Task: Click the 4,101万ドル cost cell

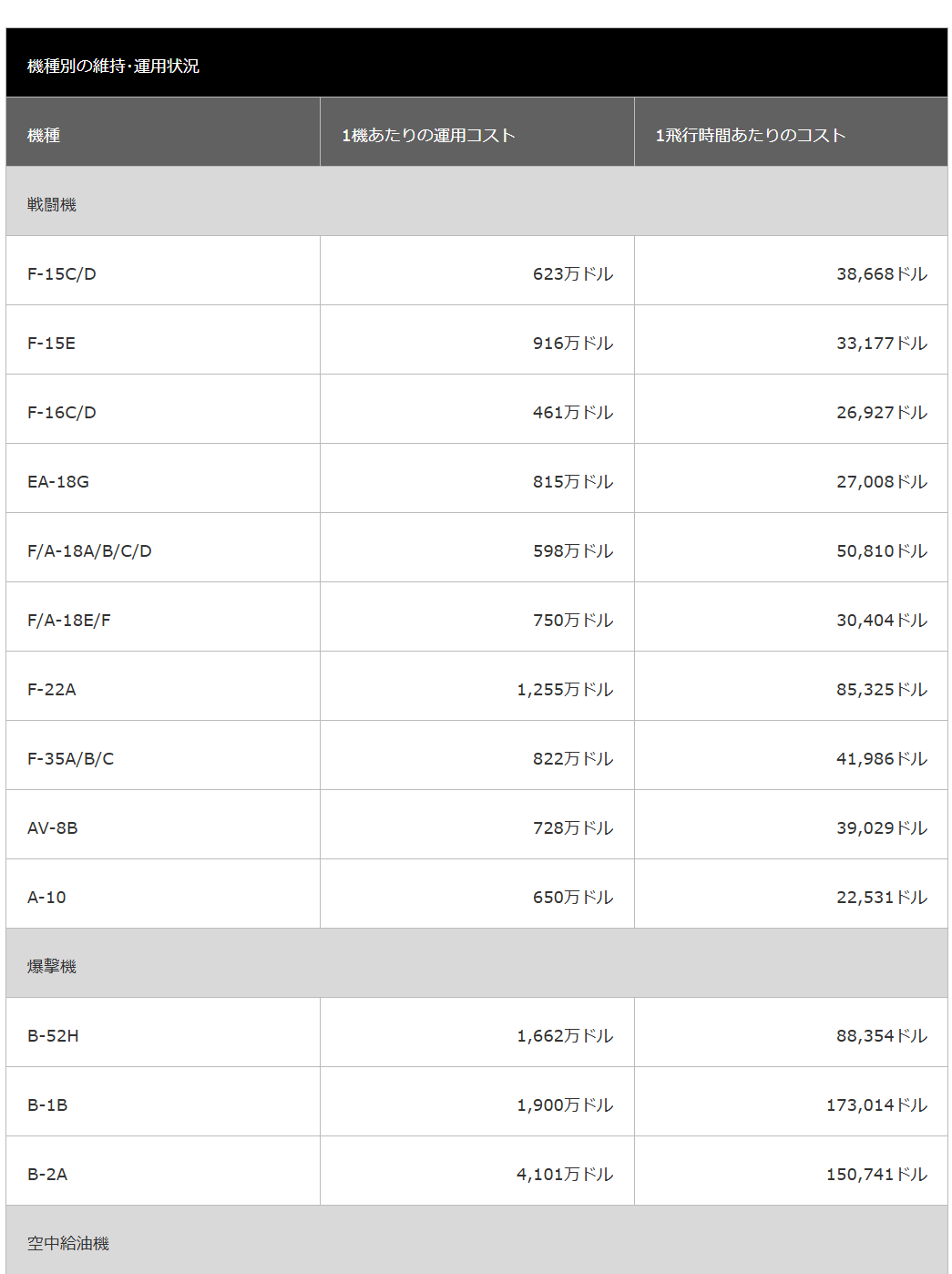Action: (x=565, y=1174)
